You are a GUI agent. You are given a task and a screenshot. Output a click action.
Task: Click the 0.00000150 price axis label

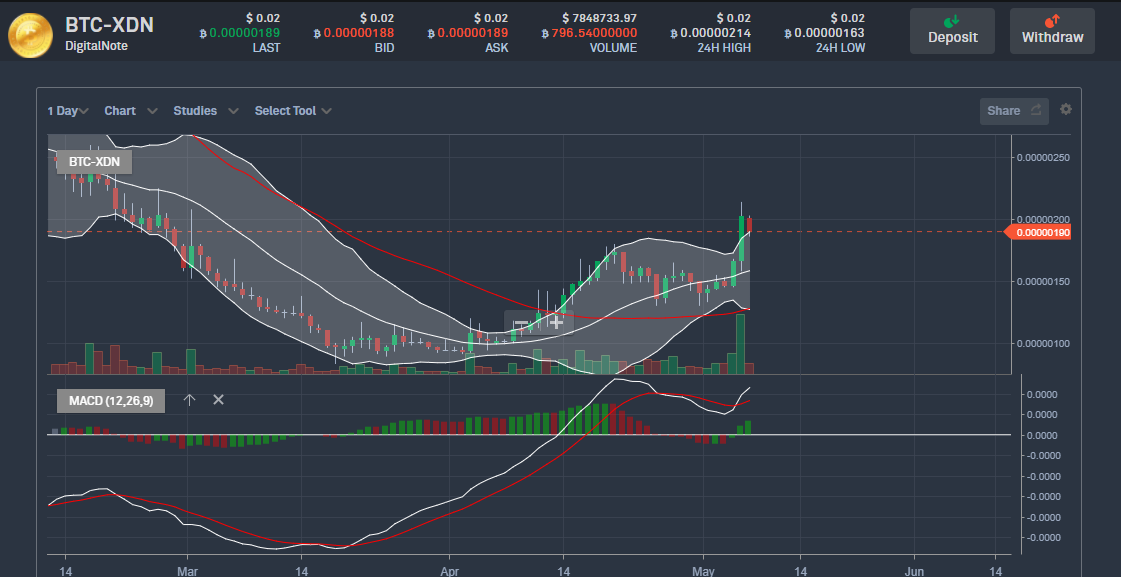(x=1044, y=282)
